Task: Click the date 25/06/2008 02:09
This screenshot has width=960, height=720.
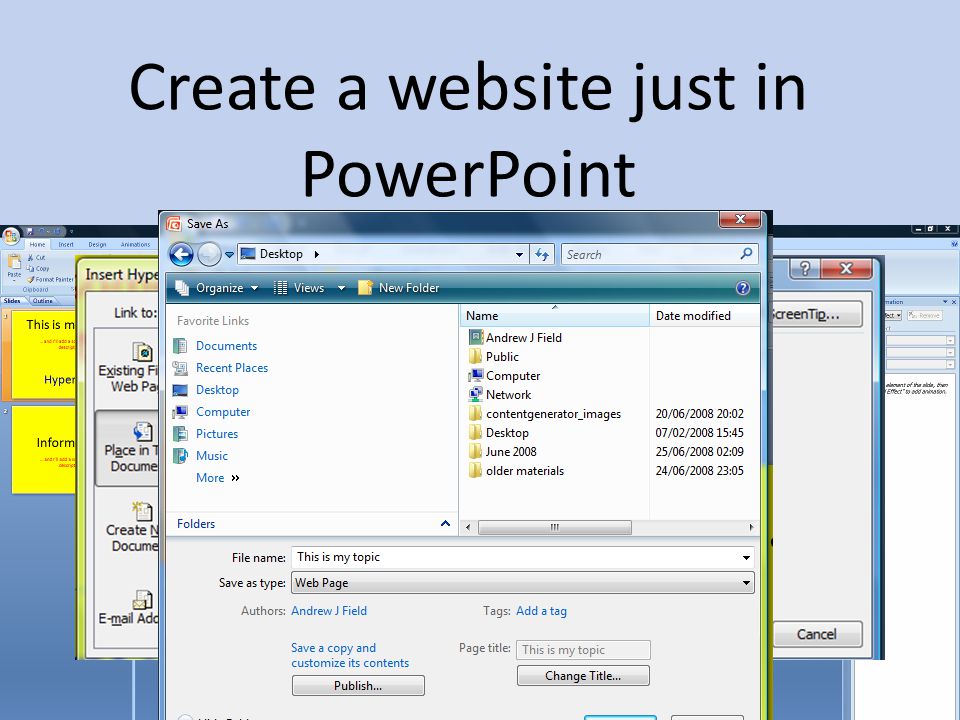Action: point(699,452)
